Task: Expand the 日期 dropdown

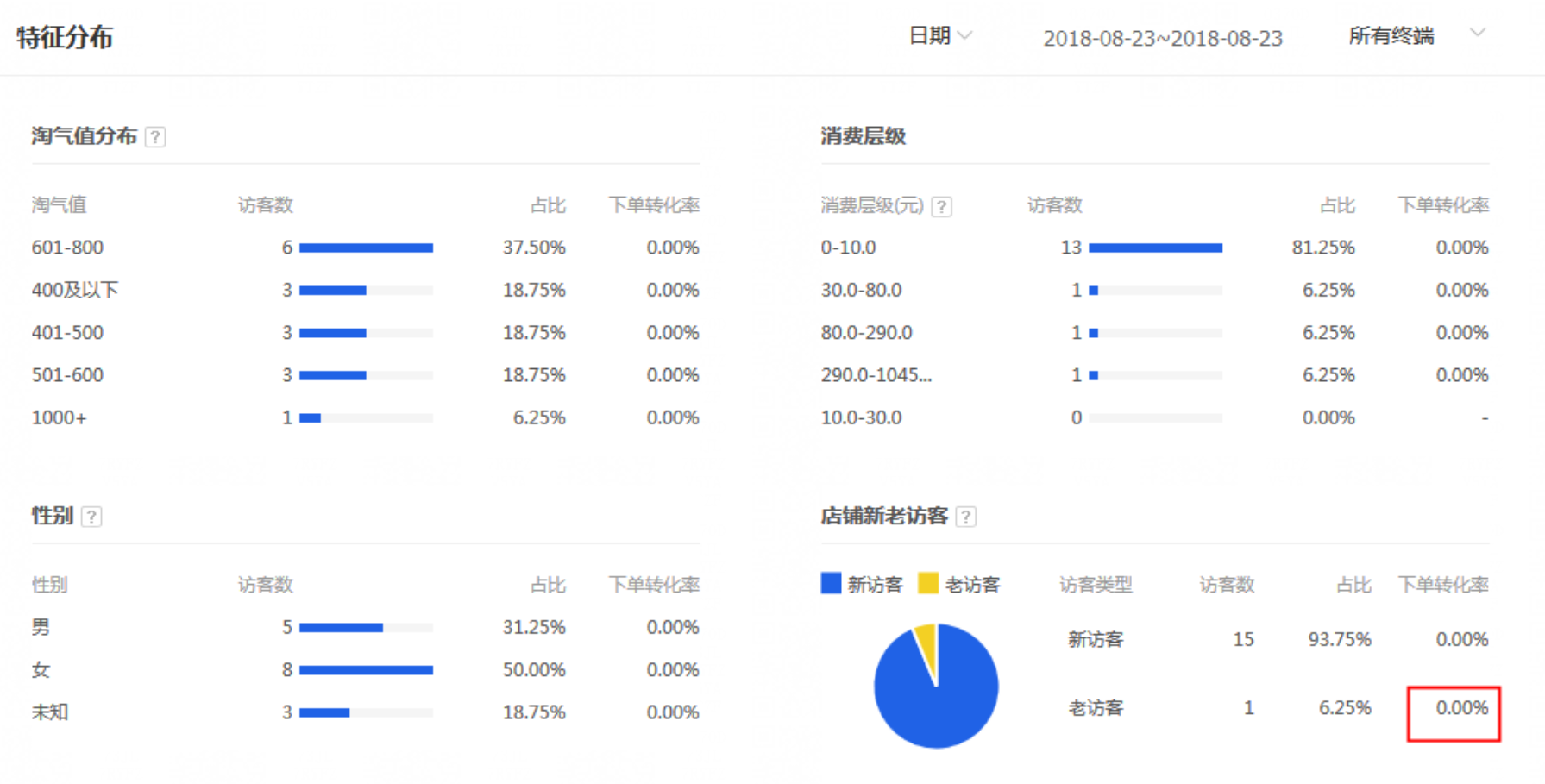Action: click(941, 35)
